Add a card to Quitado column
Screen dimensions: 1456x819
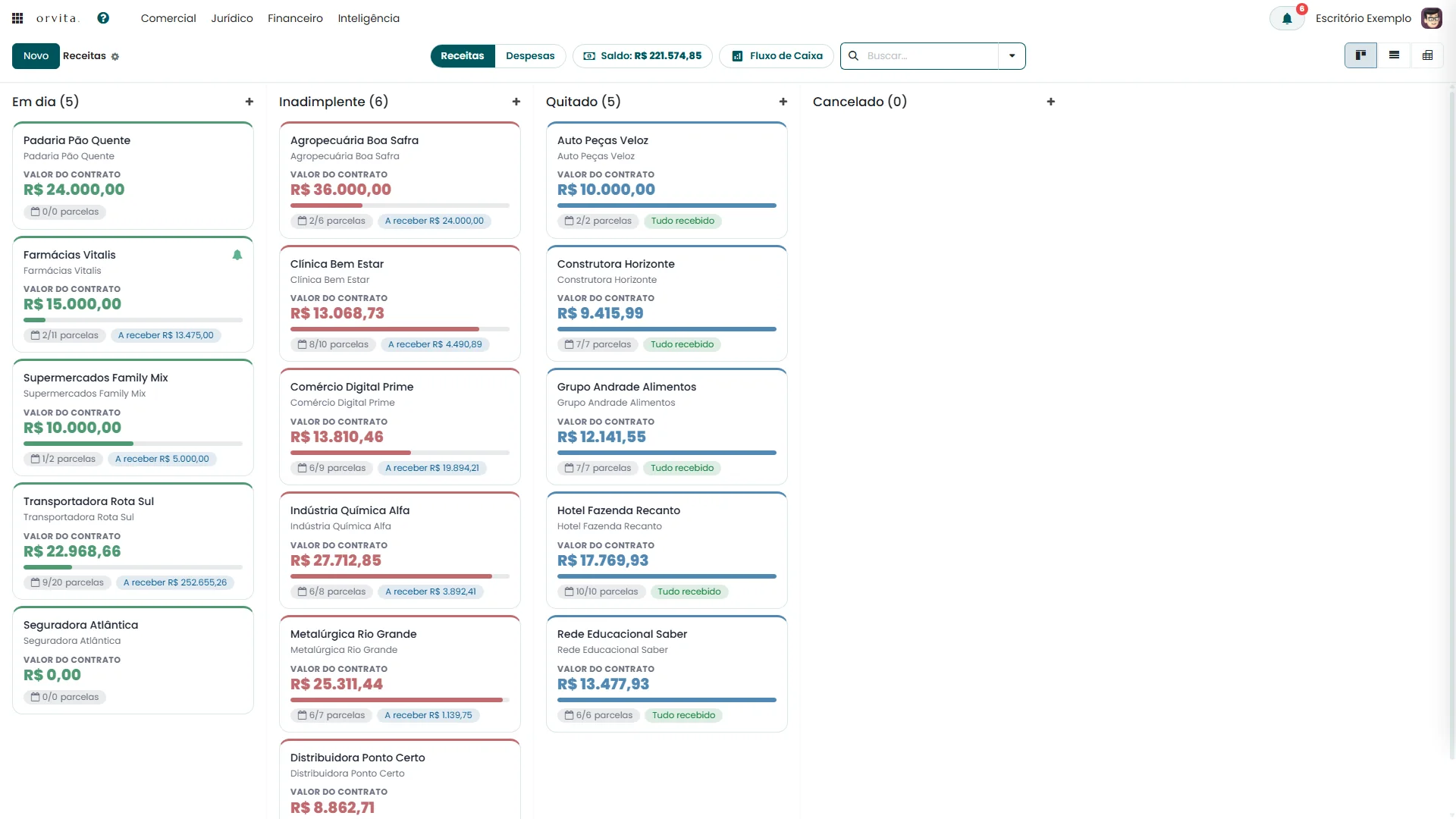tap(783, 102)
